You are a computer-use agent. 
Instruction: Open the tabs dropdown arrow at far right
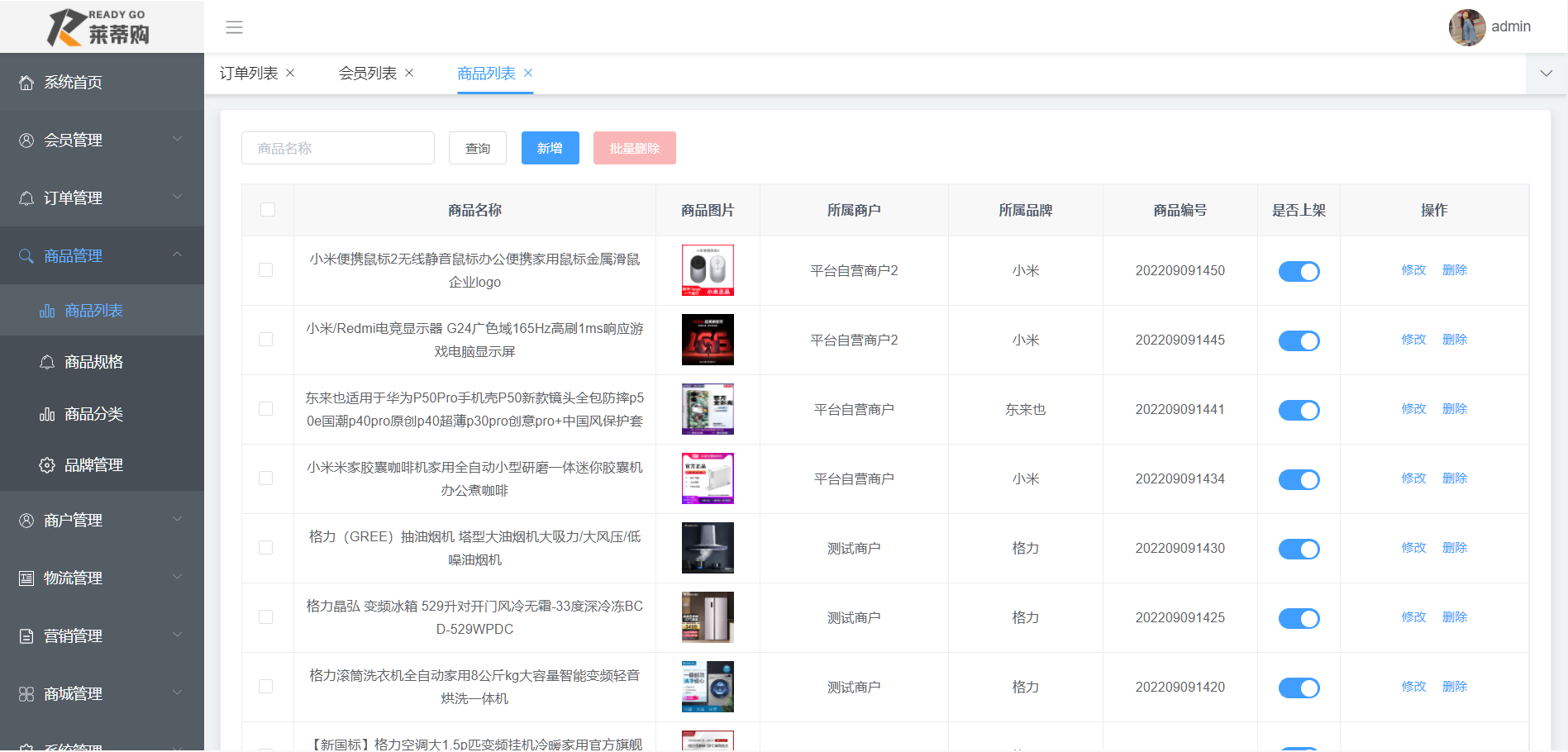coord(1546,74)
